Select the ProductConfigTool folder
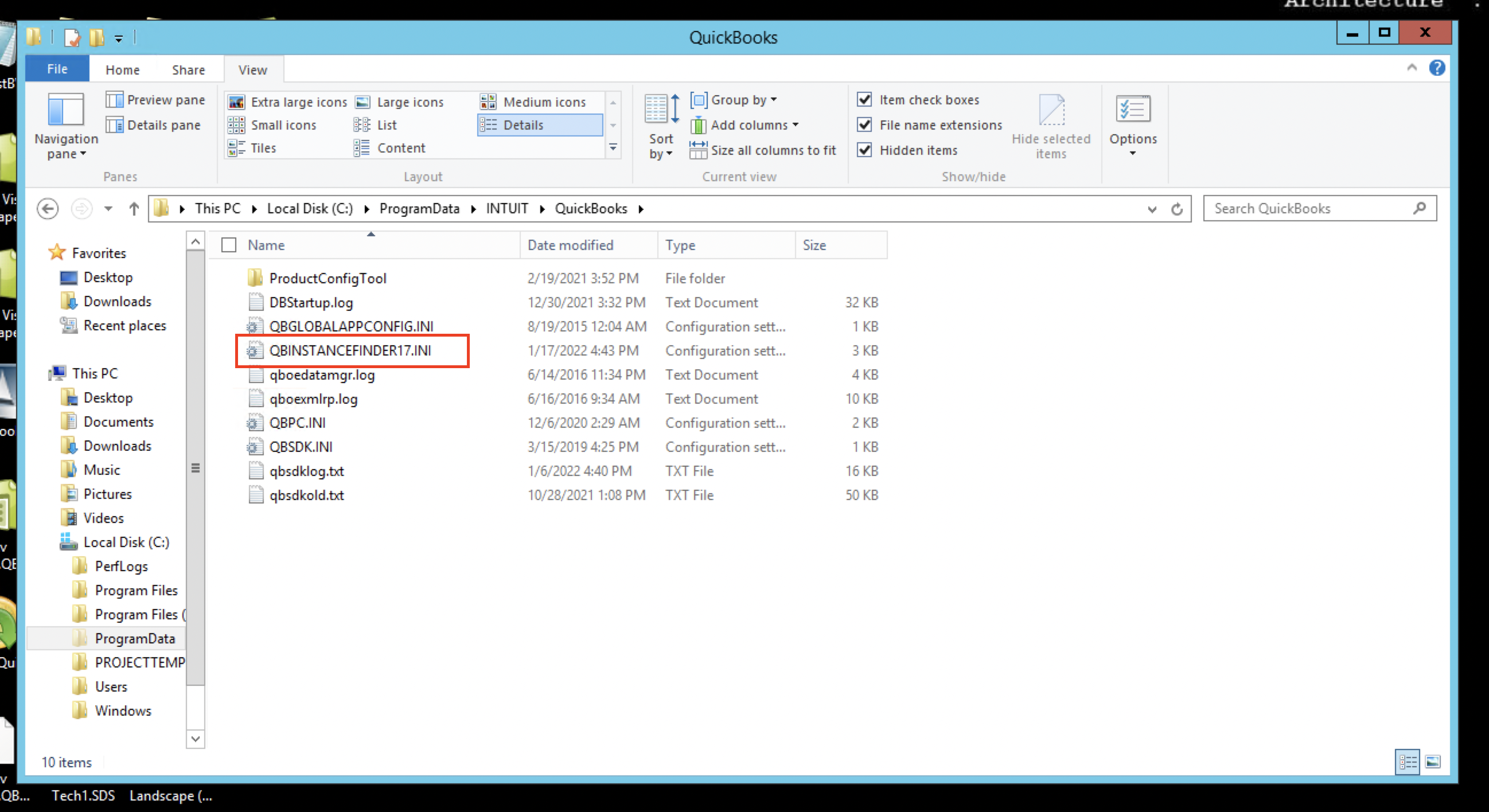The height and width of the screenshot is (812, 1489). pos(327,279)
